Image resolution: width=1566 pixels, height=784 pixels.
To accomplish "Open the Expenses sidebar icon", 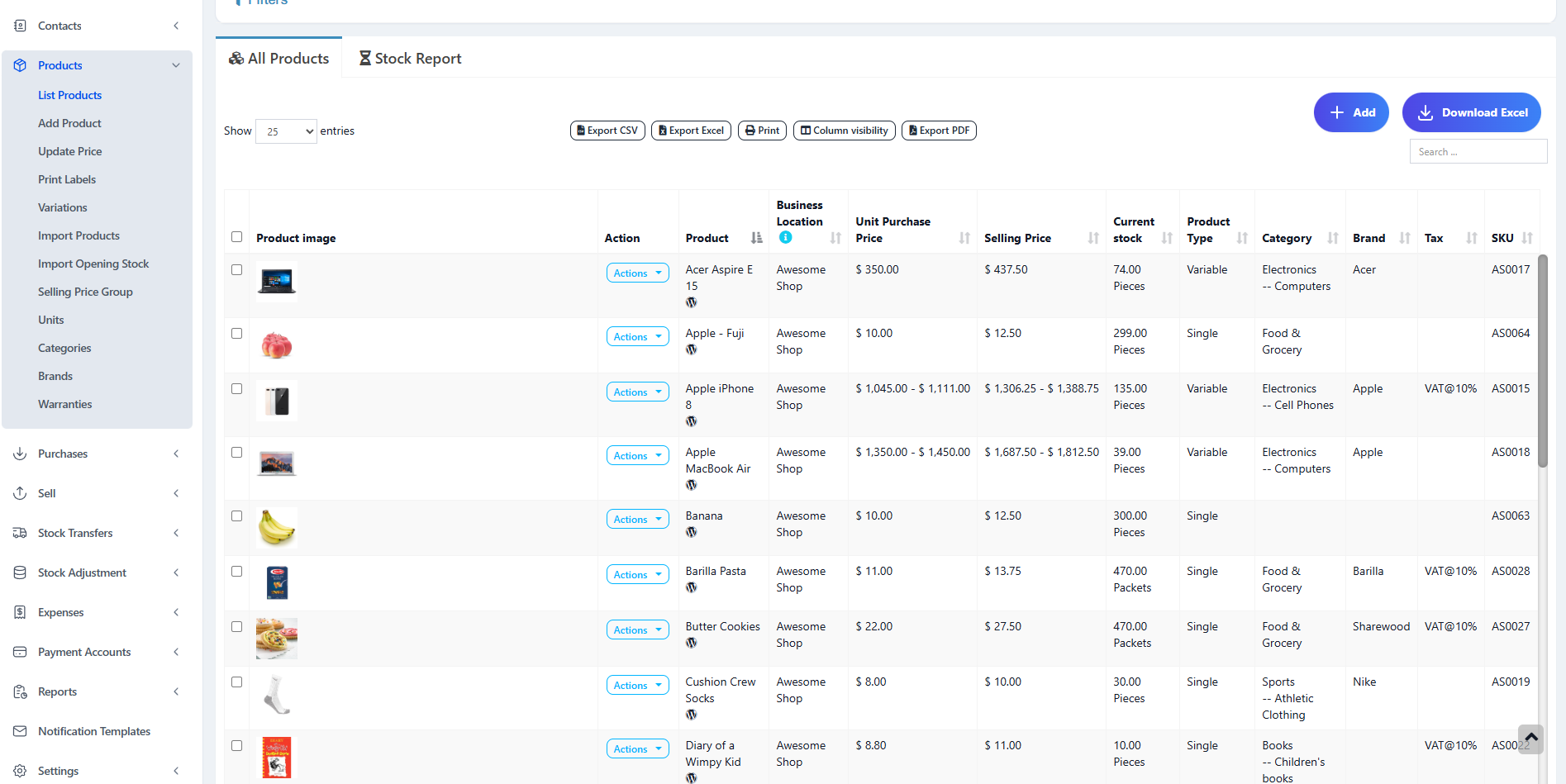I will tap(19, 612).
